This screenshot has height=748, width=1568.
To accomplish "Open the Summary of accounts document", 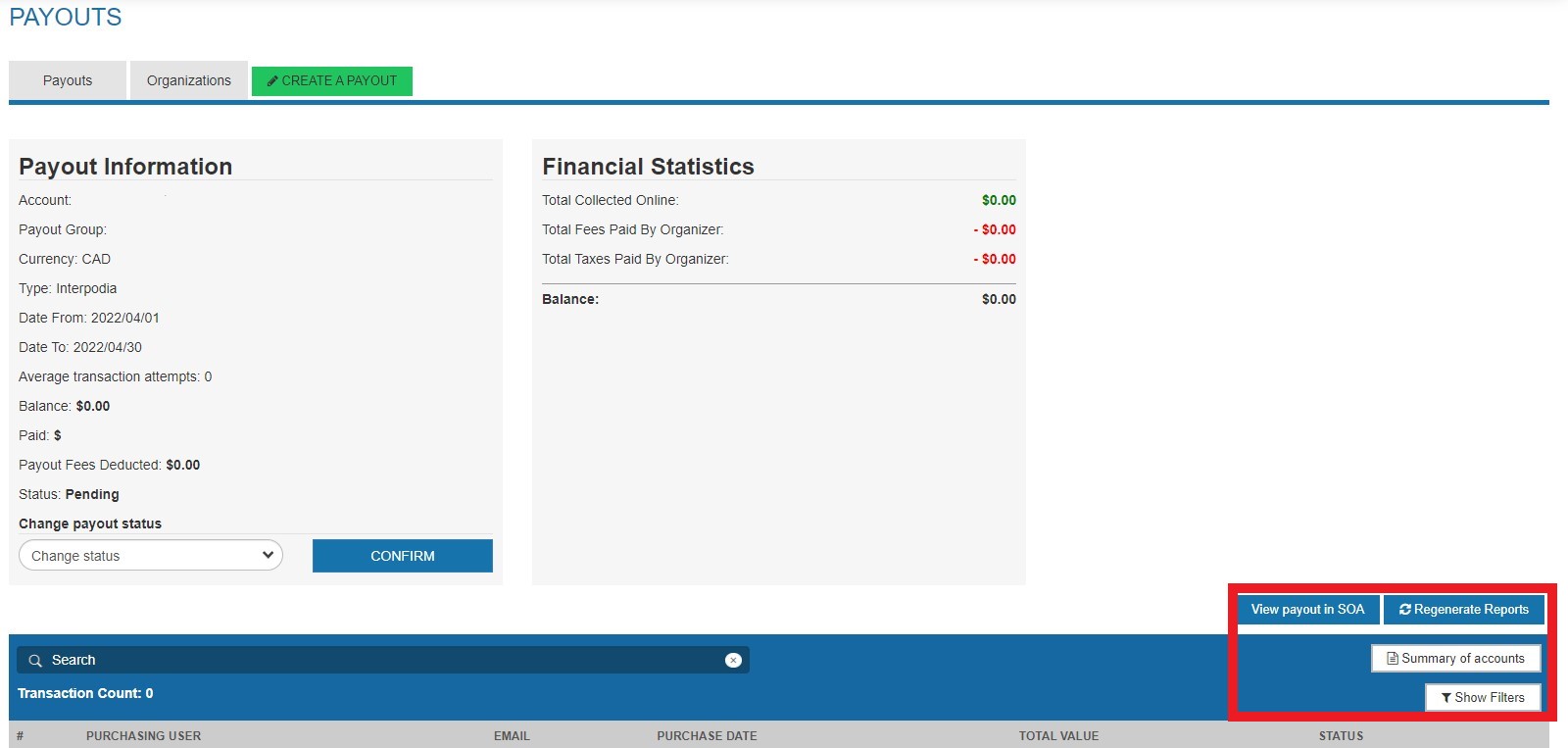I will pos(1455,659).
